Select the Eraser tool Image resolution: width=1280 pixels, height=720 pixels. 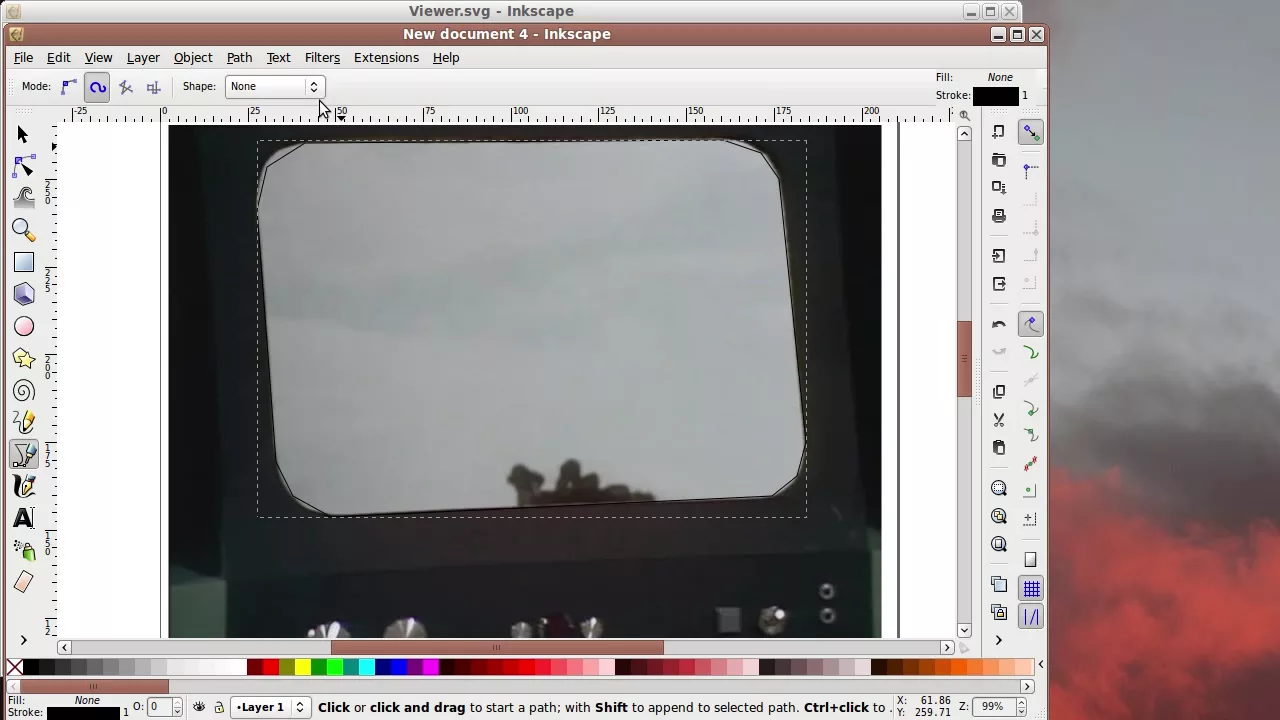pyautogui.click(x=24, y=582)
